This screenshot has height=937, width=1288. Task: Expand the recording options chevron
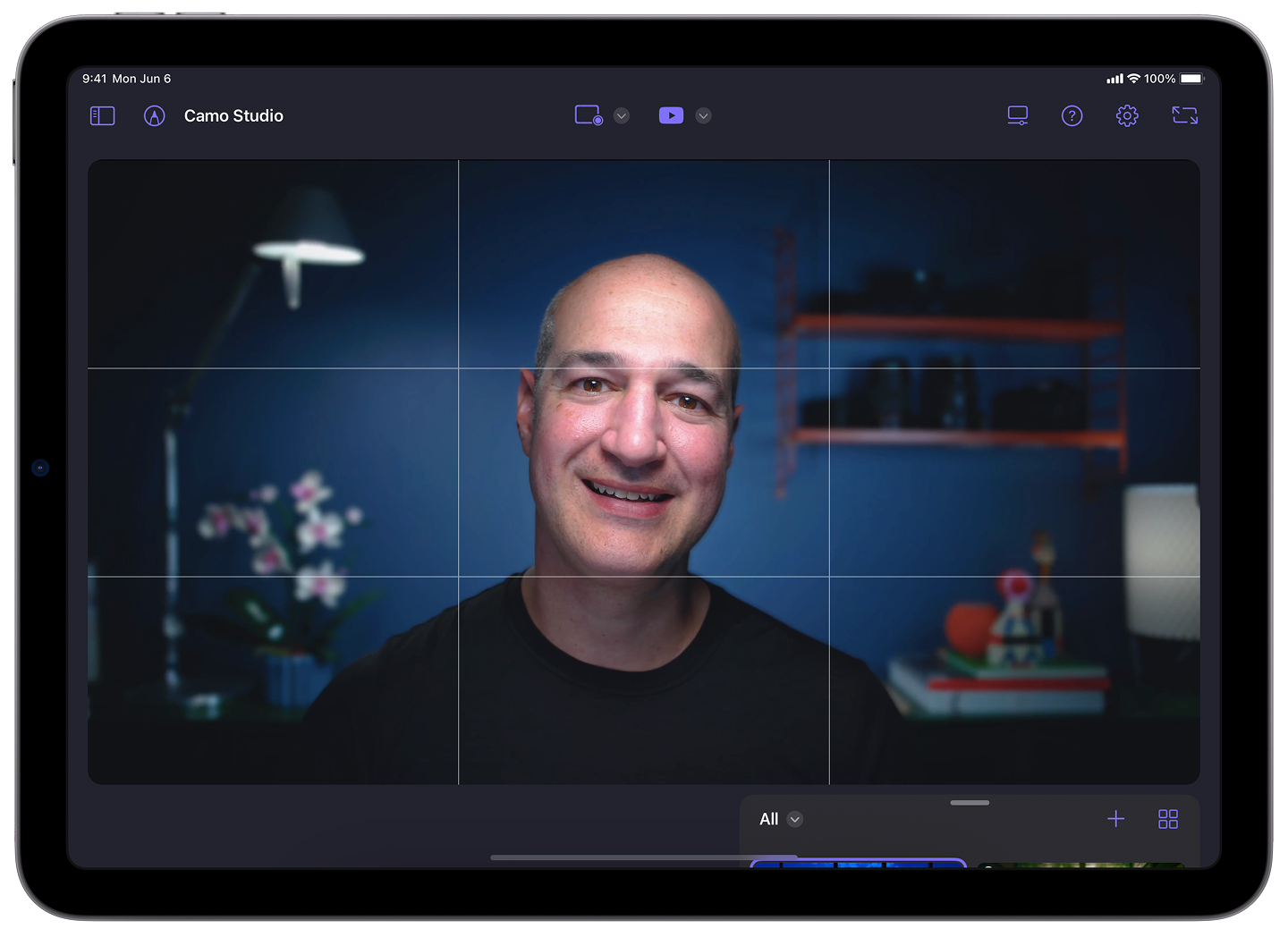(x=622, y=116)
